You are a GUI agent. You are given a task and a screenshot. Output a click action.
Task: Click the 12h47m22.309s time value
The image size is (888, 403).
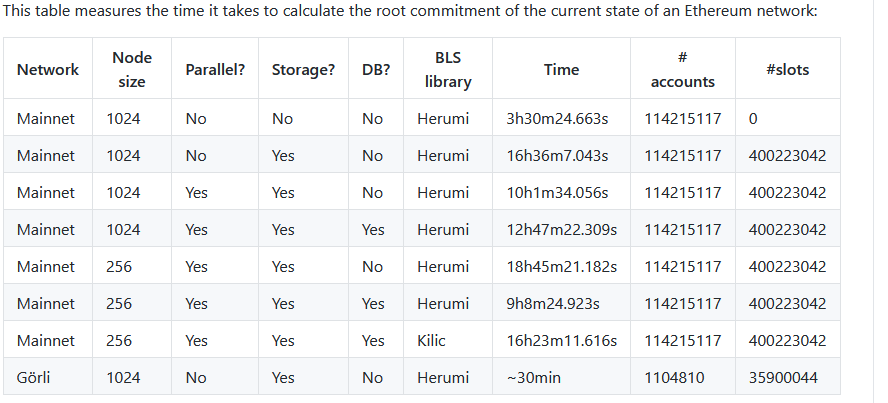point(562,230)
